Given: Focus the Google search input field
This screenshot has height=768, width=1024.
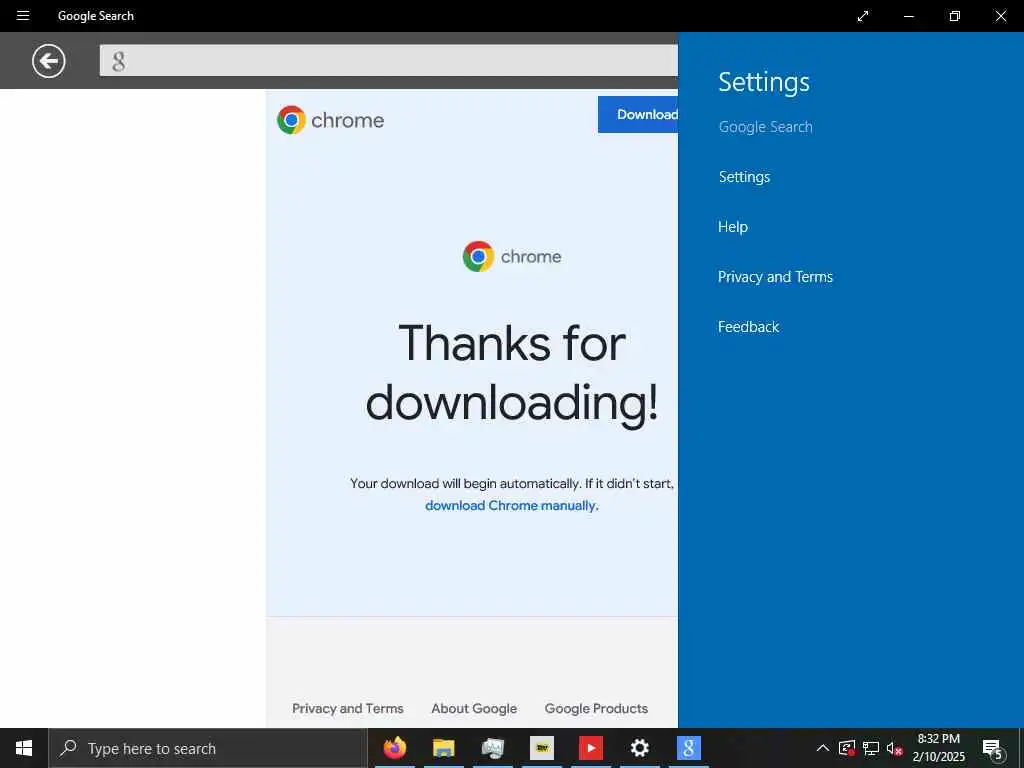Looking at the screenshot, I should point(389,61).
